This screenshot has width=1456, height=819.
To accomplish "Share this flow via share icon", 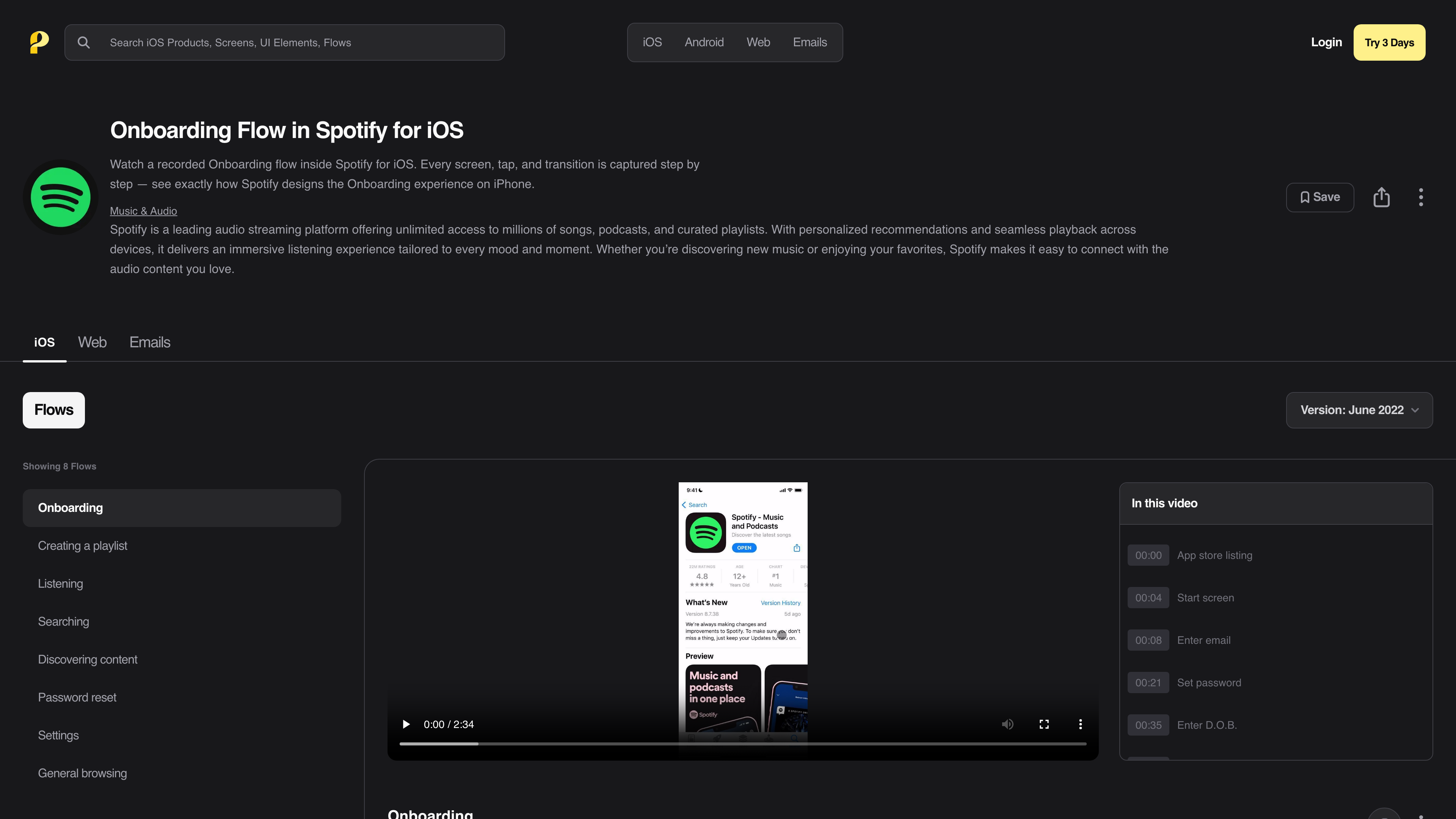I will 1381,197.
